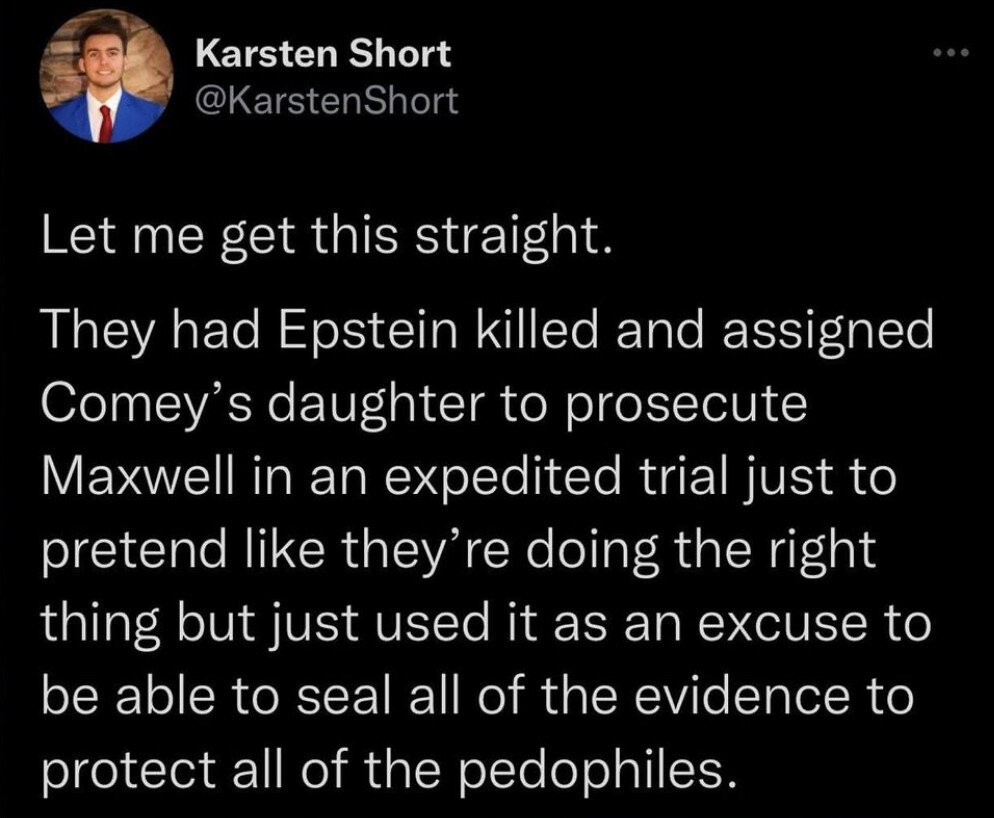Viewport: 994px width, 818px height.
Task: Click Karsten Short's profile picture
Action: pyautogui.click(x=106, y=75)
